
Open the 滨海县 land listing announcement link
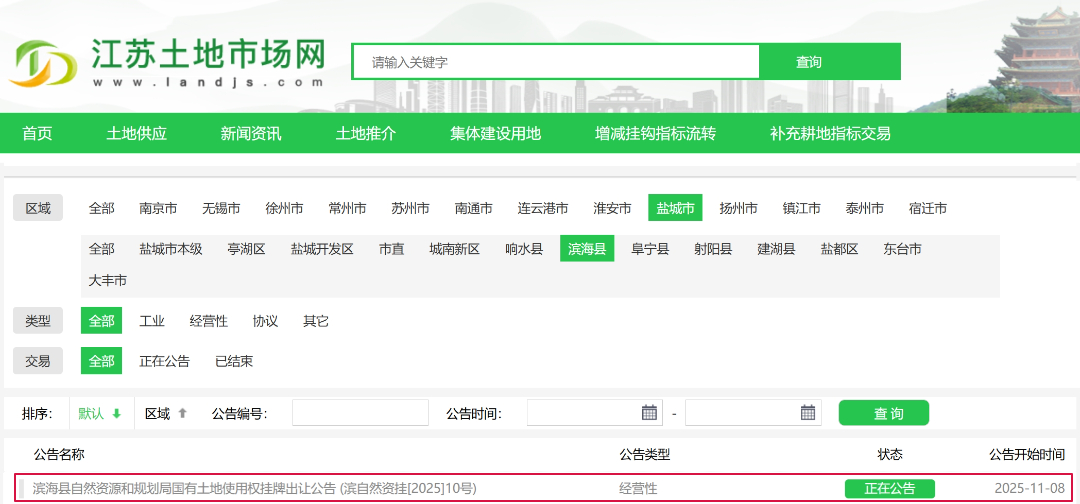coord(254,488)
